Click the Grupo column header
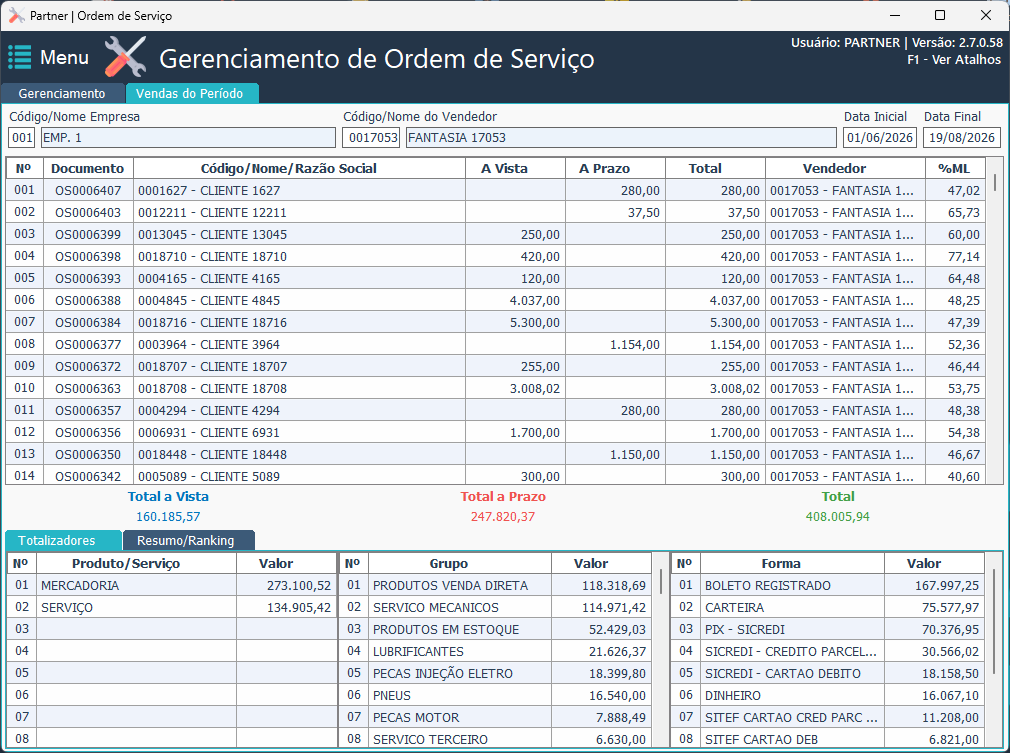 pyautogui.click(x=460, y=563)
